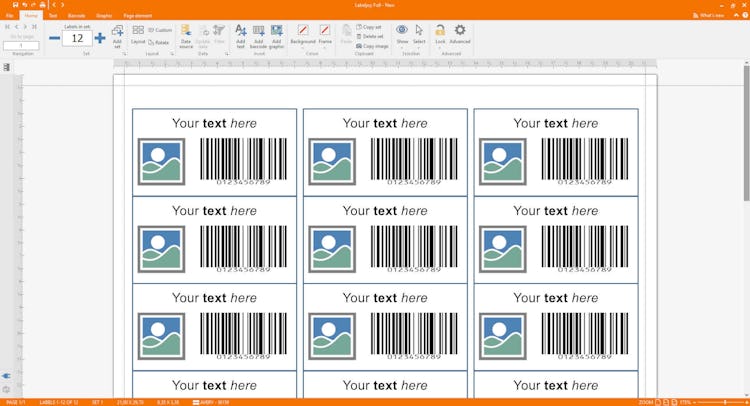Click the Add barcode tool
This screenshot has width=750, height=406.
258,36
